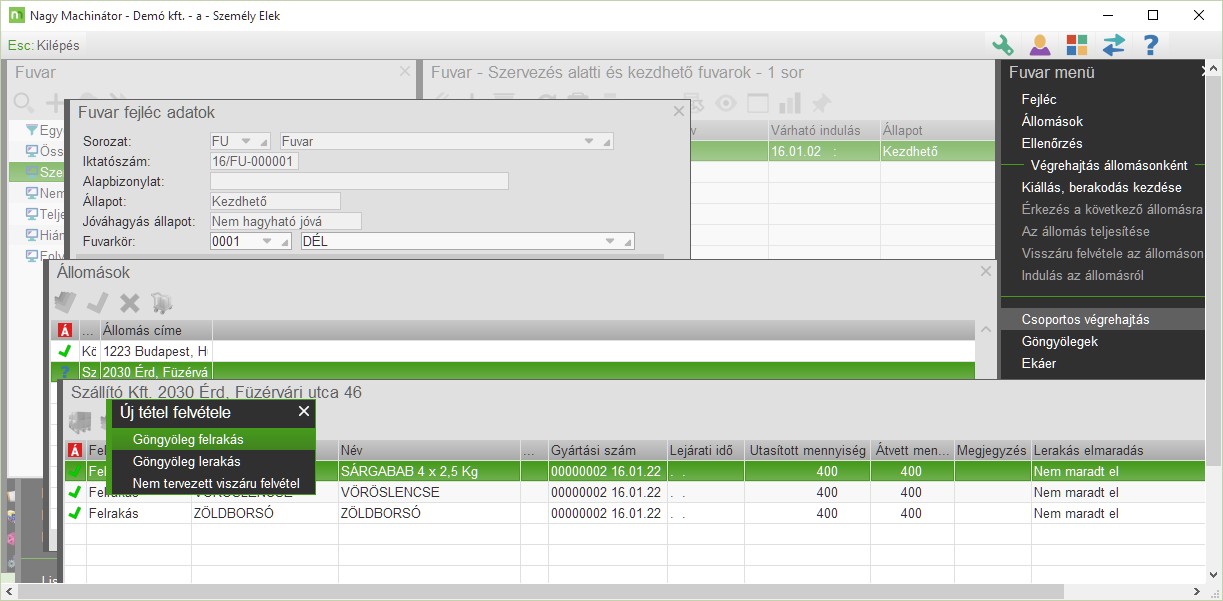The height and width of the screenshot is (601, 1223).
Task: Close the left Fuvar panel
Action: 404,72
